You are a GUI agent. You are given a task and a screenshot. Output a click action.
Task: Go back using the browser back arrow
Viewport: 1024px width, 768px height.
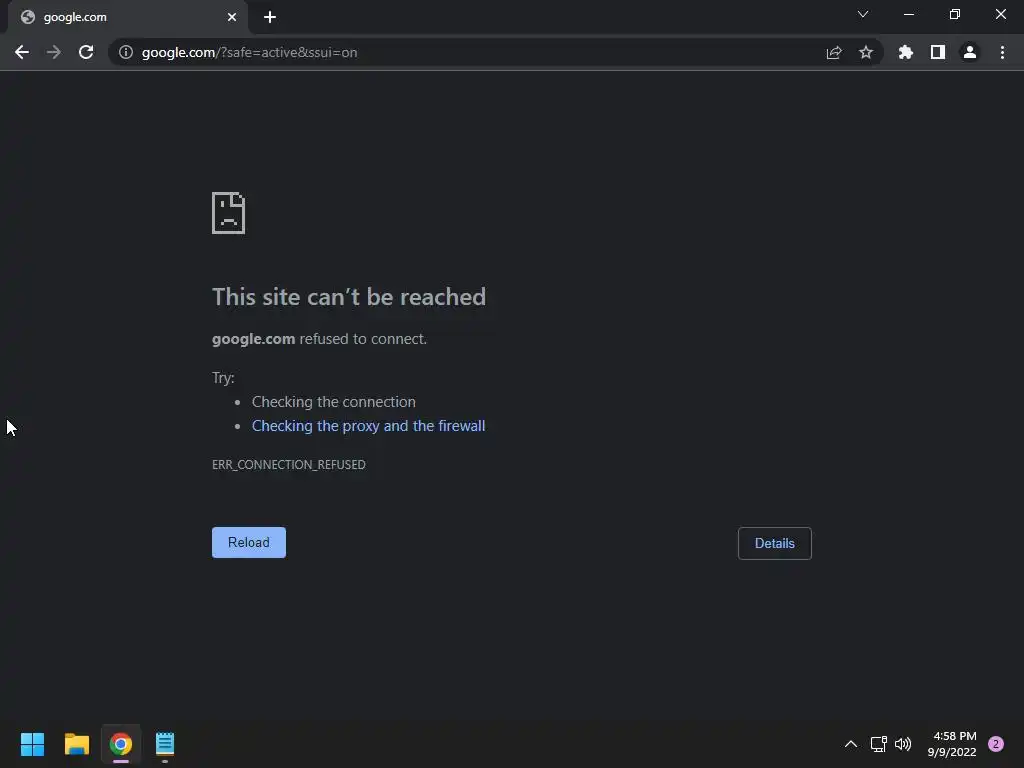(22, 52)
